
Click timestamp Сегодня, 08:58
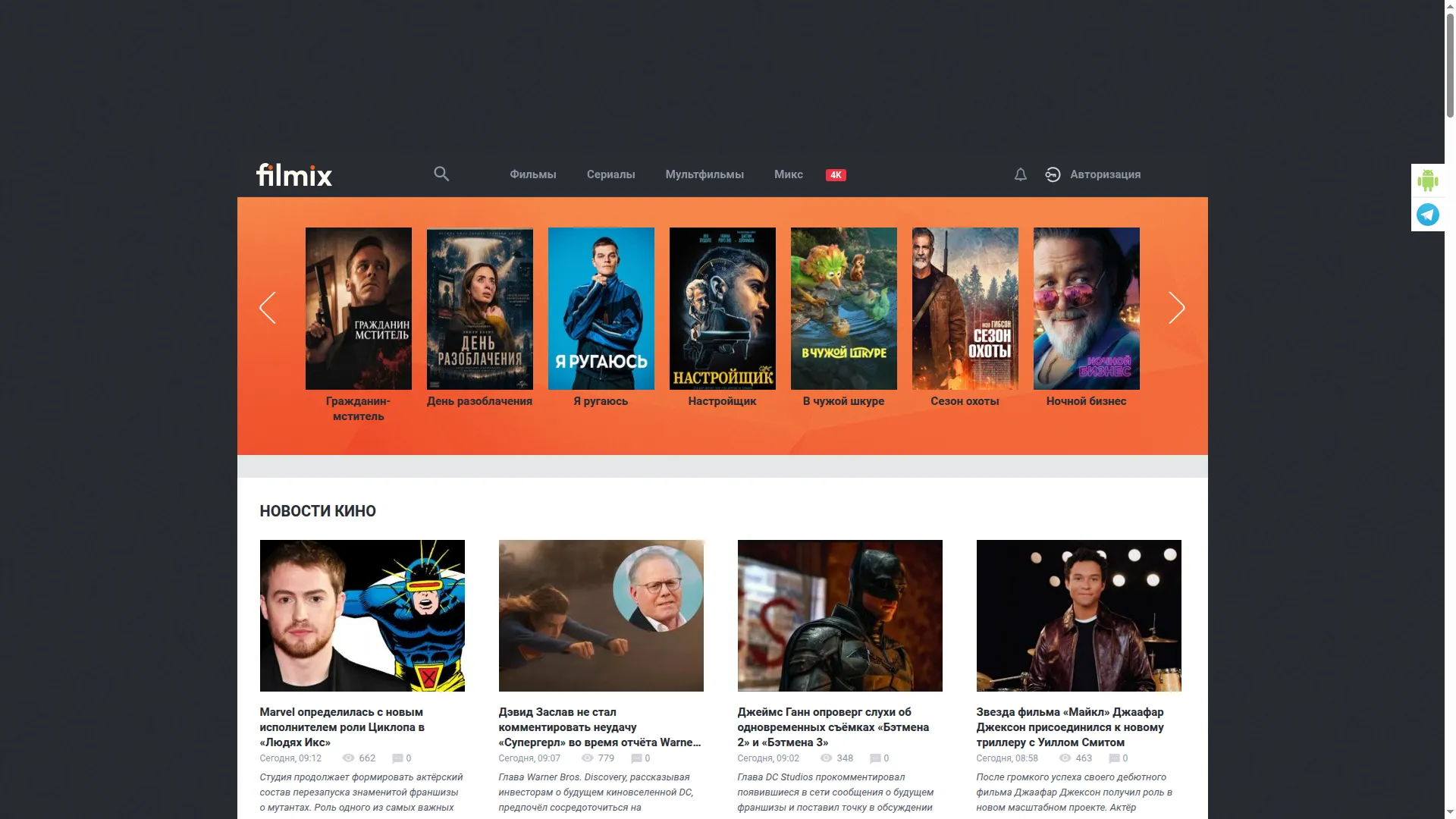point(1007,758)
